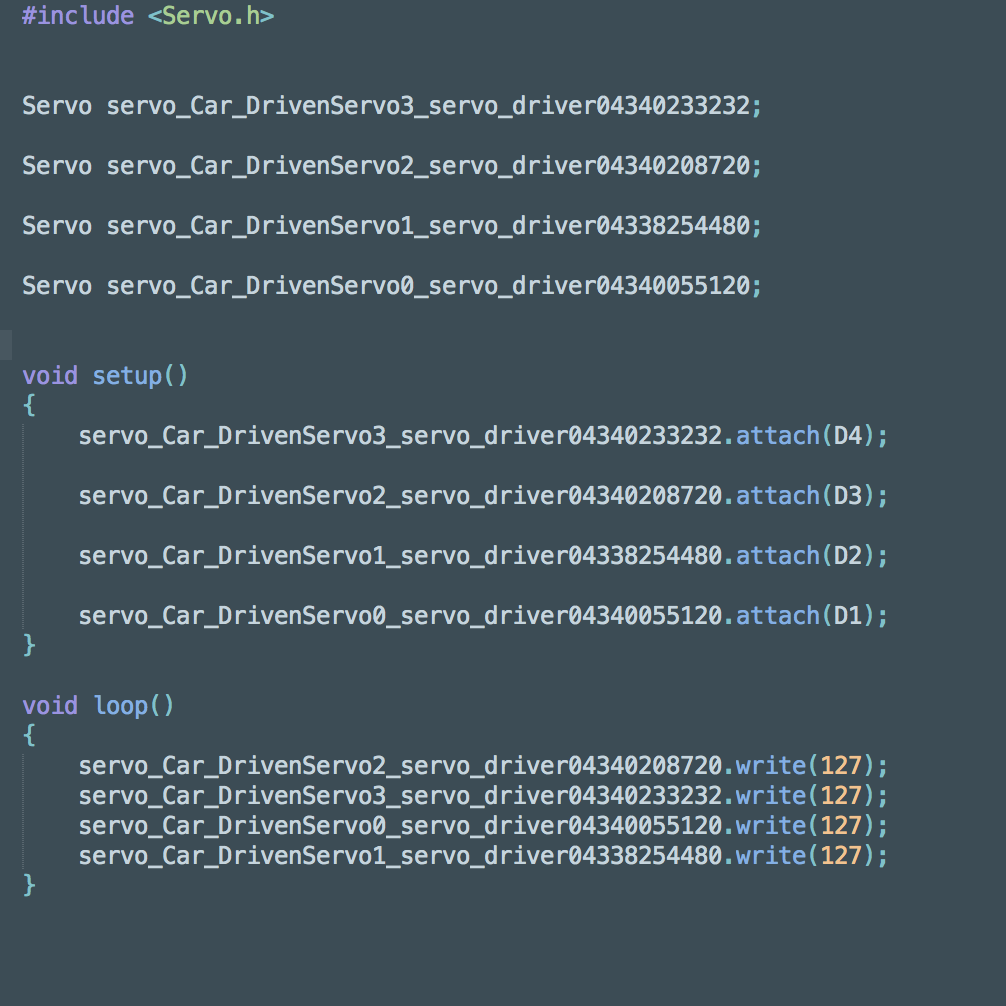This screenshot has width=1006, height=1006.
Task: Click the setup function name
Action: 127,376
